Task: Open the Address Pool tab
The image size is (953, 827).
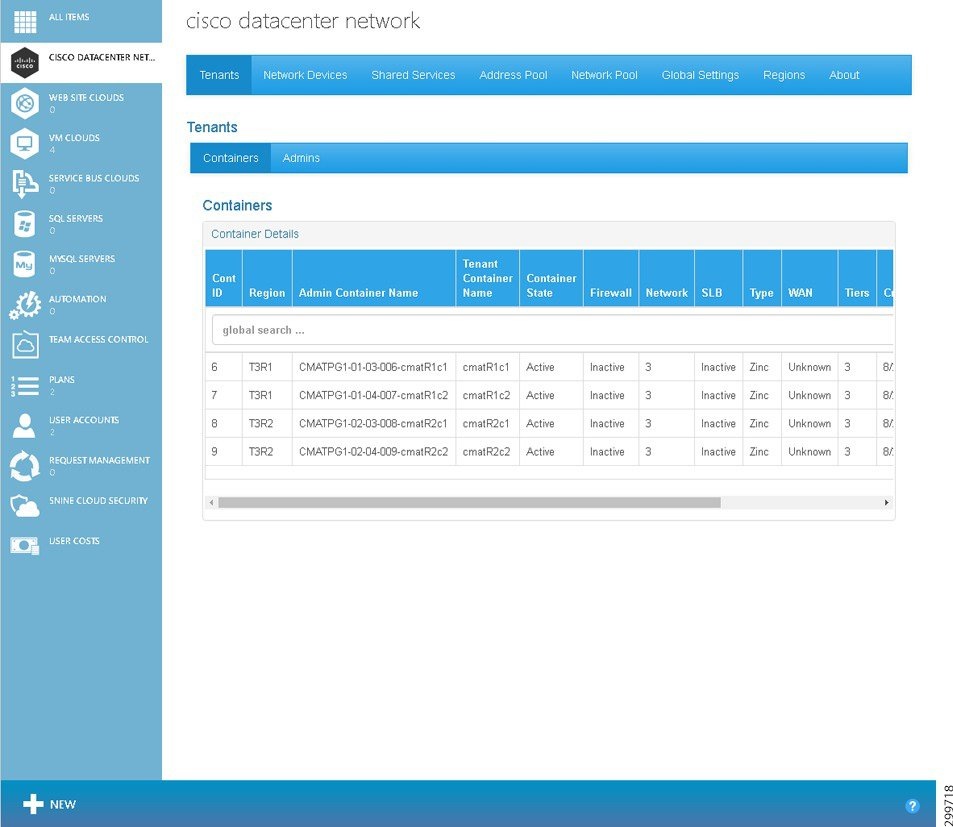Action: [x=513, y=75]
